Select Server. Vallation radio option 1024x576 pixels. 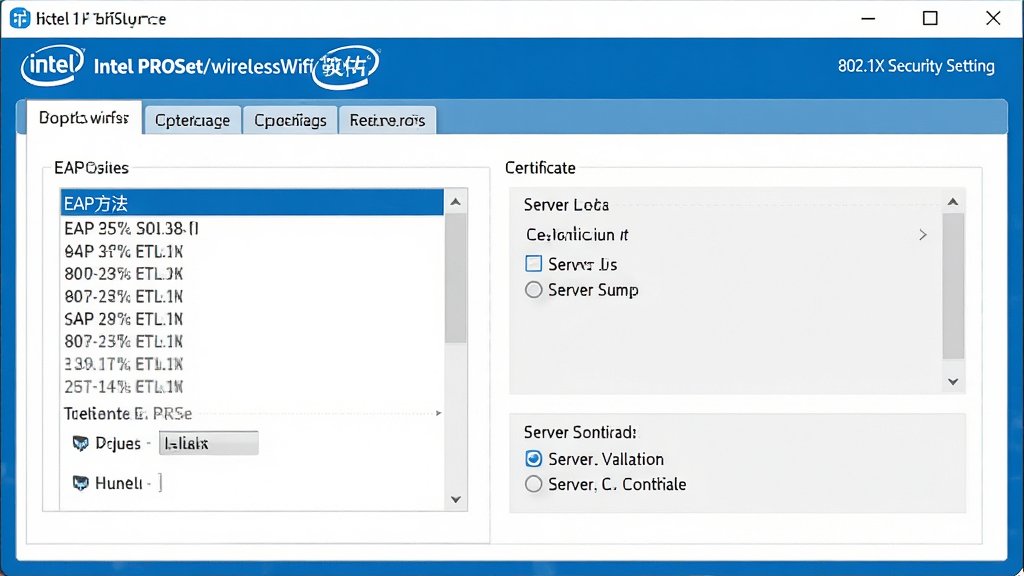(534, 459)
